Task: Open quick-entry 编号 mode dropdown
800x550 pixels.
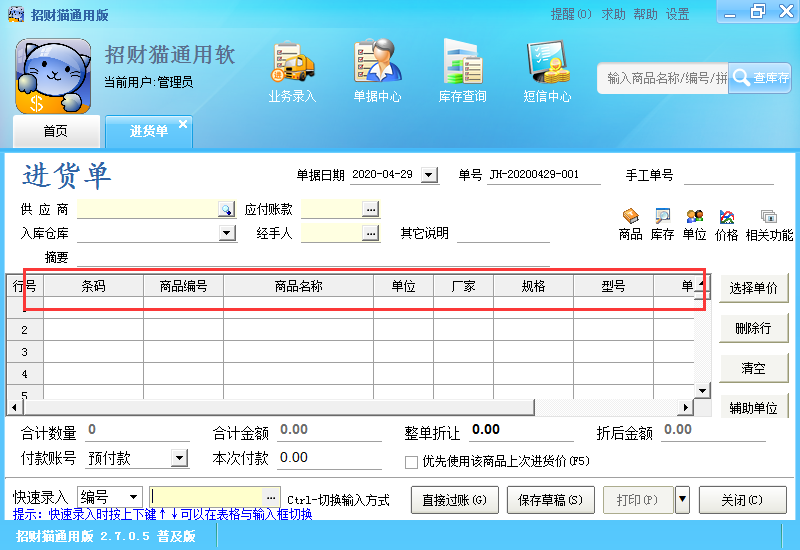Action: [x=134, y=496]
